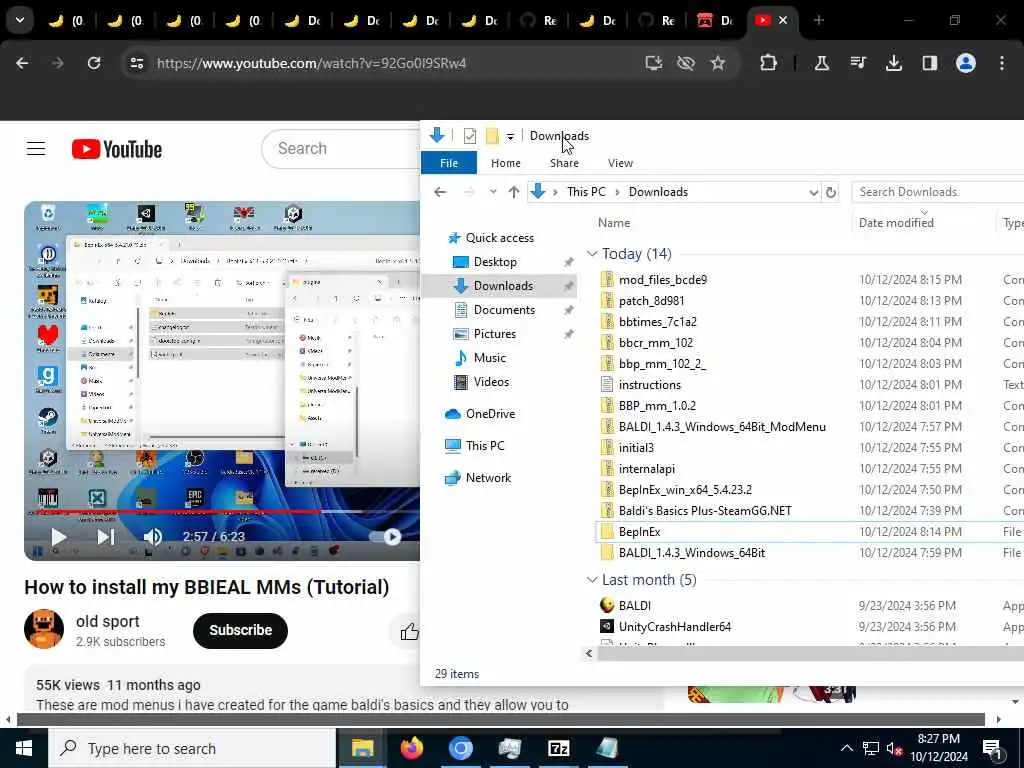Open the browser extensions puzzle icon
Viewport: 1024px width, 768px height.
point(769,63)
